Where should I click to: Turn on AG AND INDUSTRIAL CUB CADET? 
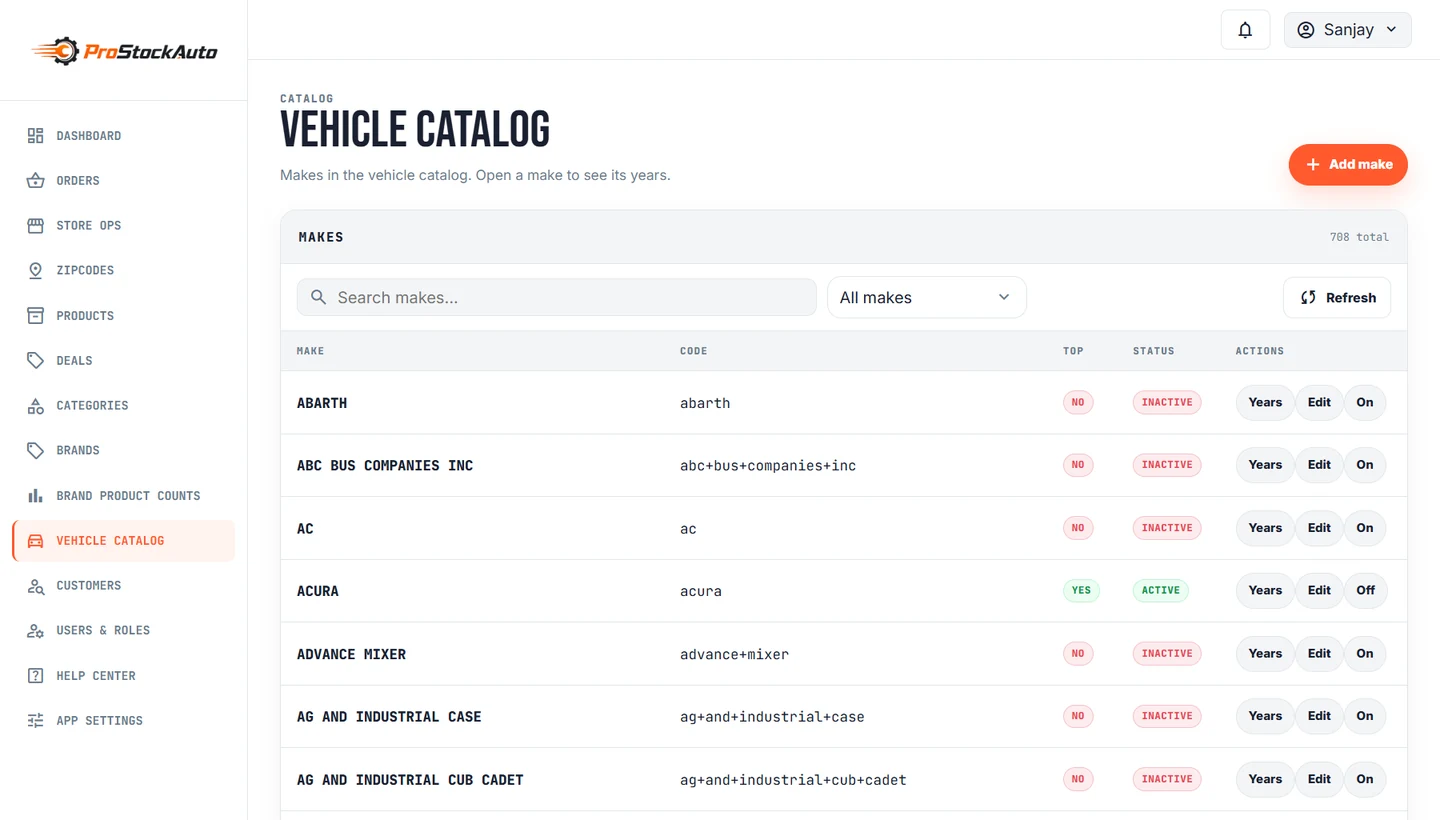click(1365, 779)
